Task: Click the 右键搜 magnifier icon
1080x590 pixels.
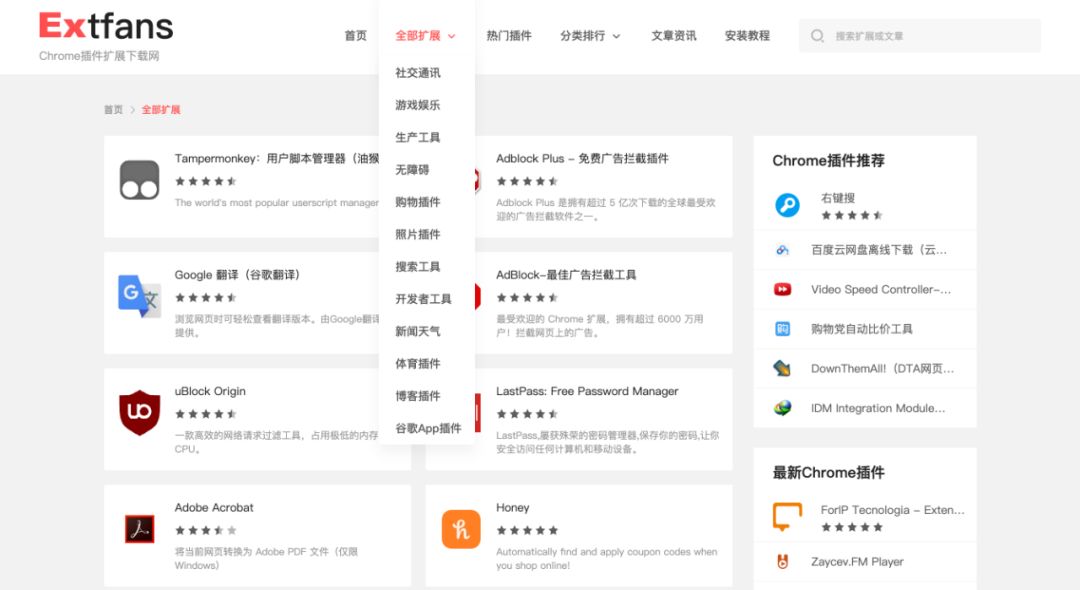Action: point(787,205)
